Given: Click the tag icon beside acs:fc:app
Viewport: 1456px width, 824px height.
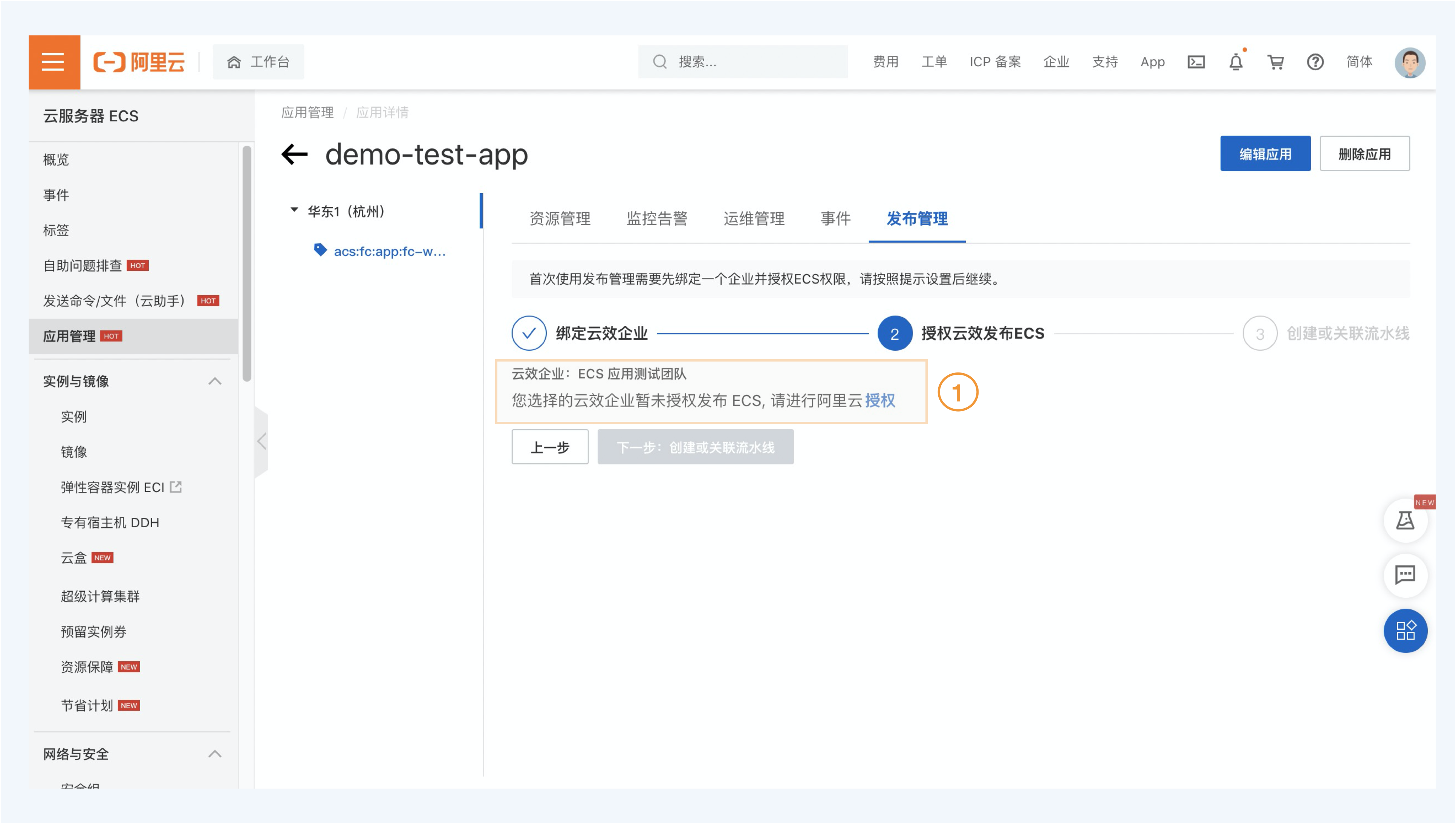Looking at the screenshot, I should [x=320, y=250].
